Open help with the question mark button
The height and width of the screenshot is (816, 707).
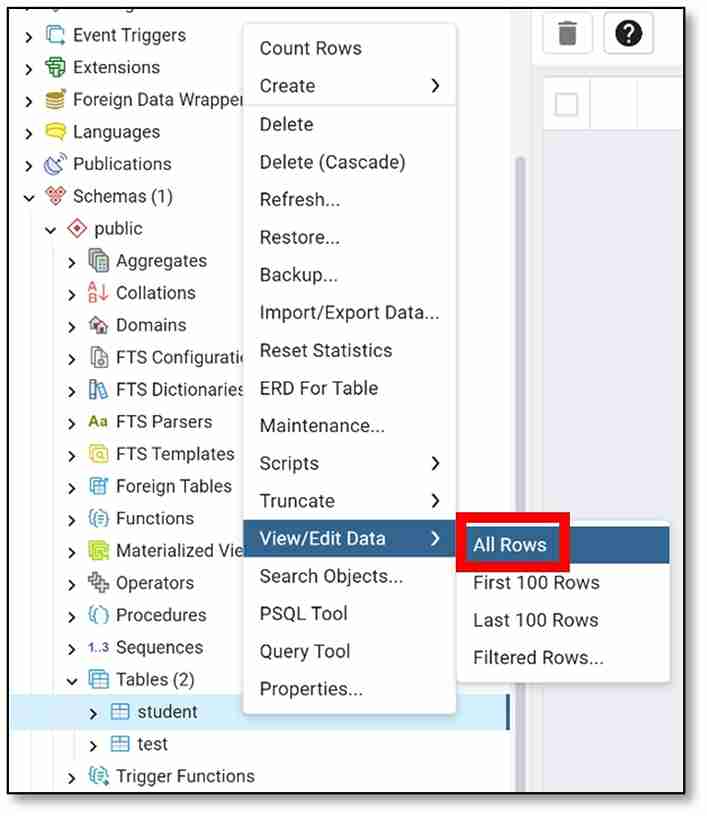point(628,34)
